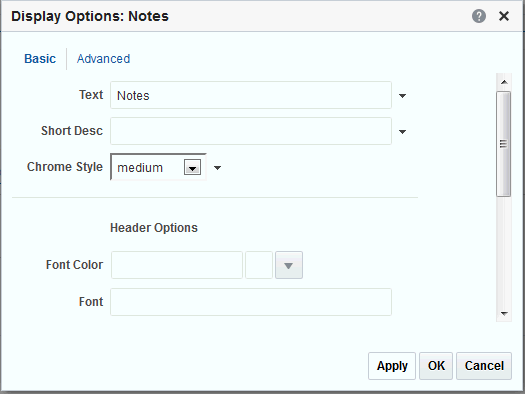Viewport: 525px width, 394px height.
Task: Open the help question mark icon
Action: [479, 16]
